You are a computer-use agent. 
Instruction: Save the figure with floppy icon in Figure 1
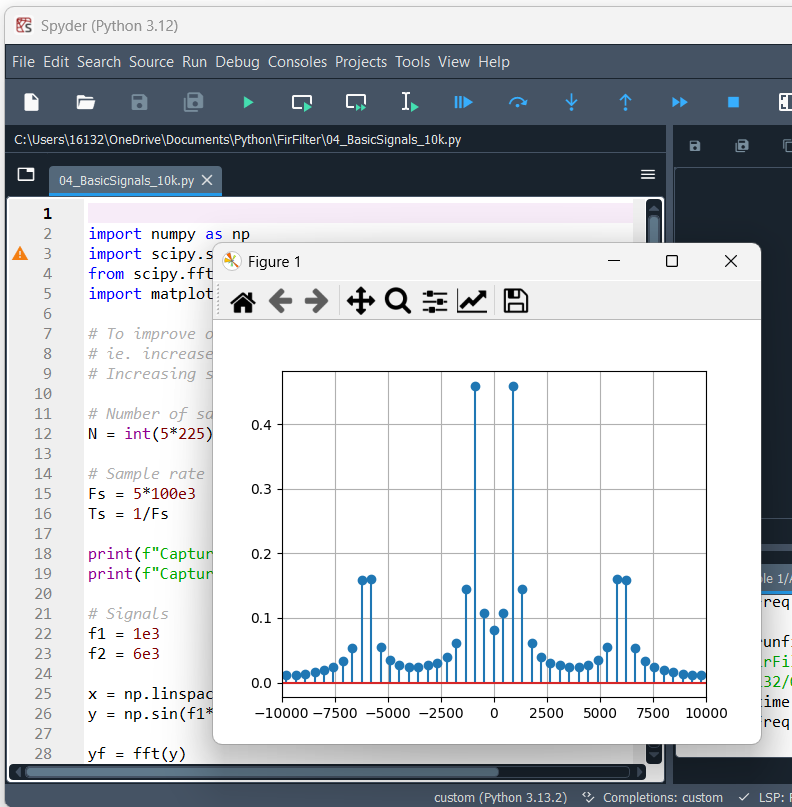[x=516, y=301]
